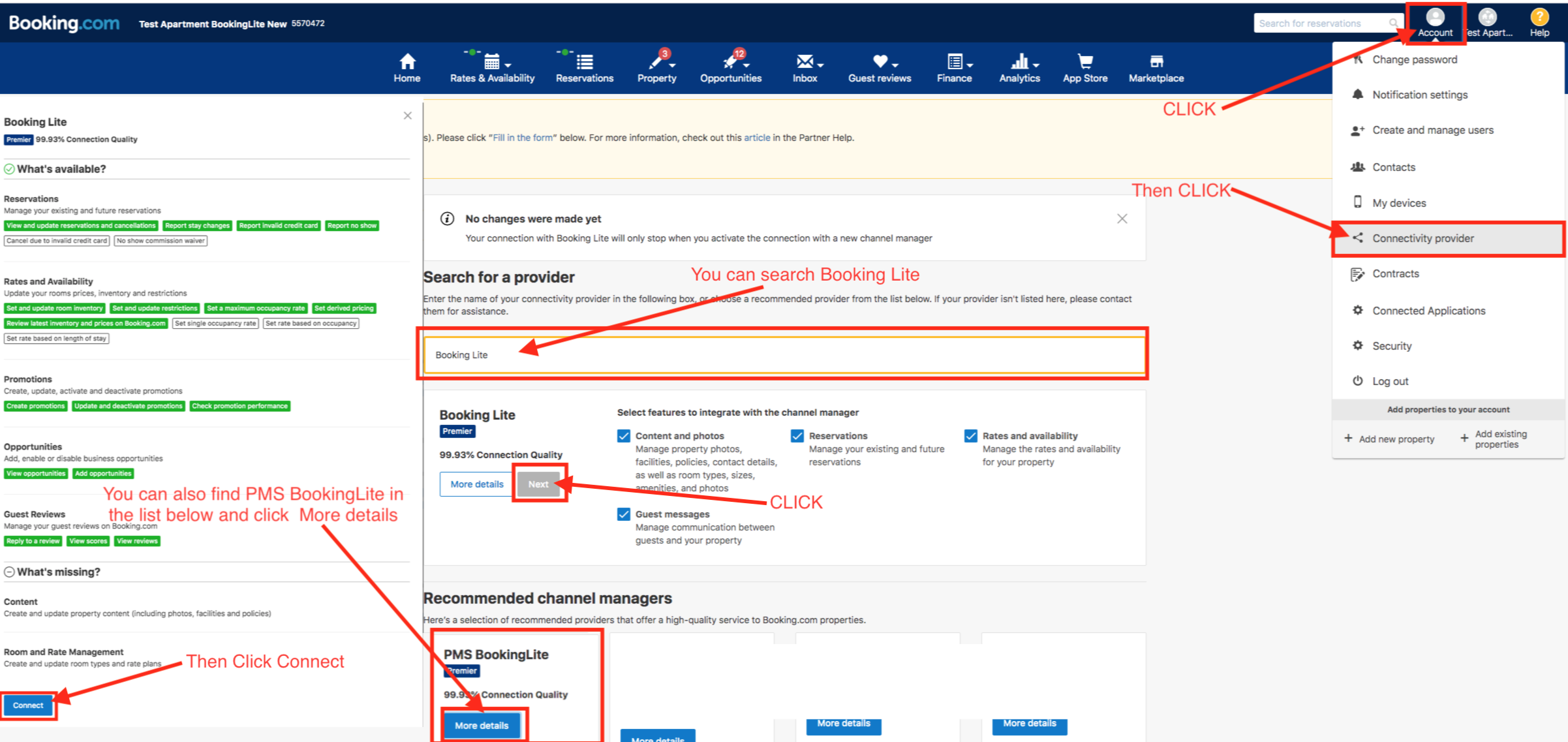Click Report no show tag
1568x742 pixels.
tap(352, 226)
